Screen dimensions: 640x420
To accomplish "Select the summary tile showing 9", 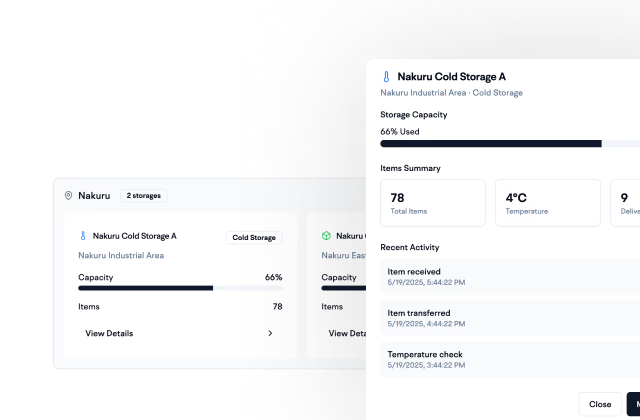I will (626, 203).
